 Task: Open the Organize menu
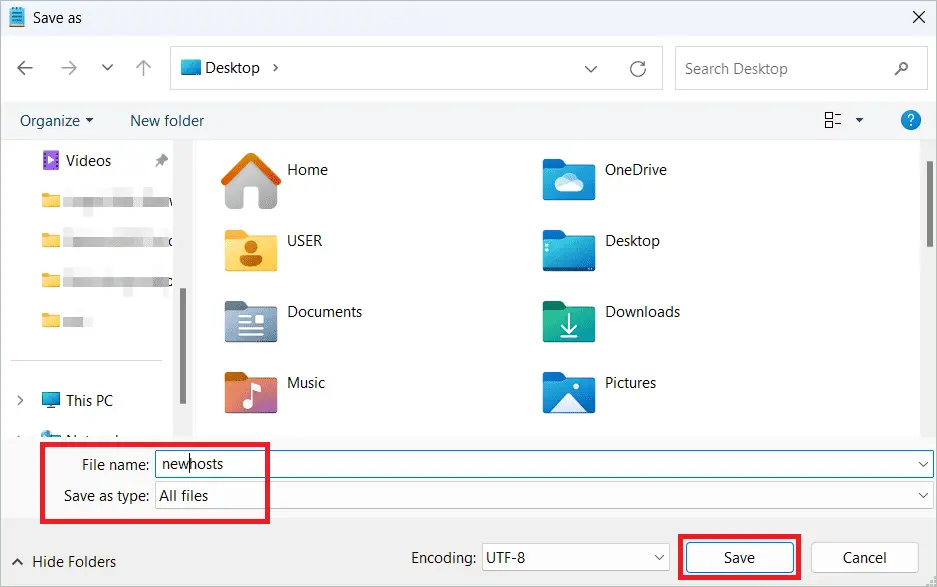coord(56,120)
